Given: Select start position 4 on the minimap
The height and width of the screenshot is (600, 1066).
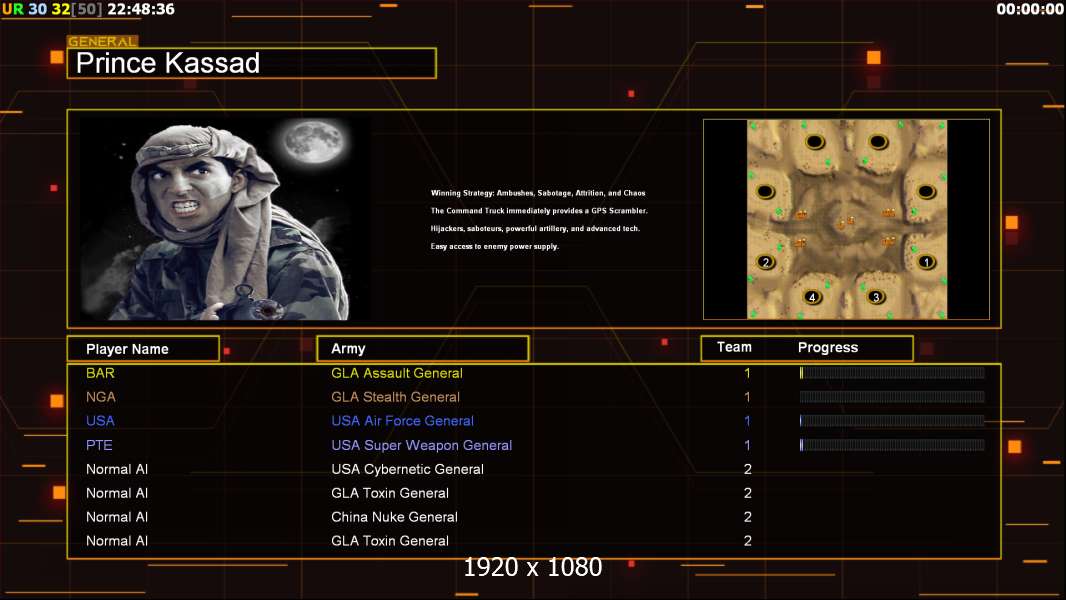Looking at the screenshot, I should (x=812, y=296).
